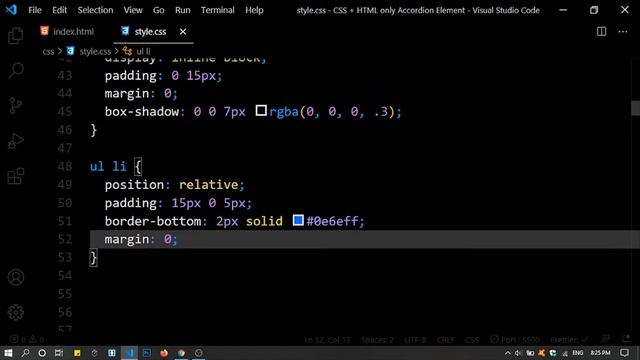The height and width of the screenshot is (360, 640).
Task: Open the Go menu
Action: (x=158, y=10)
